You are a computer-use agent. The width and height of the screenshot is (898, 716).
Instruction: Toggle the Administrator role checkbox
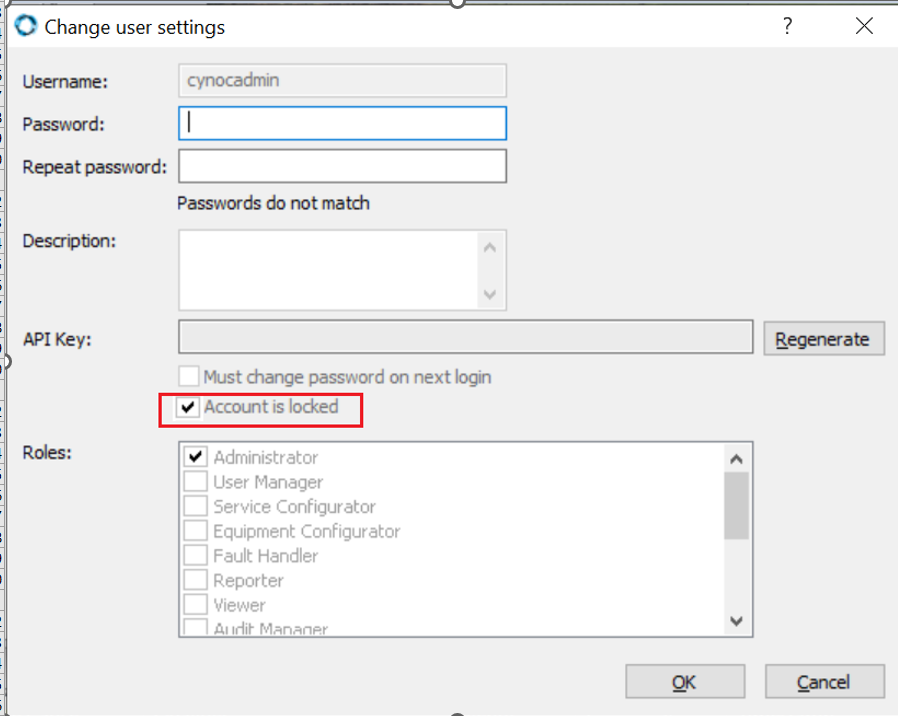click(195, 457)
